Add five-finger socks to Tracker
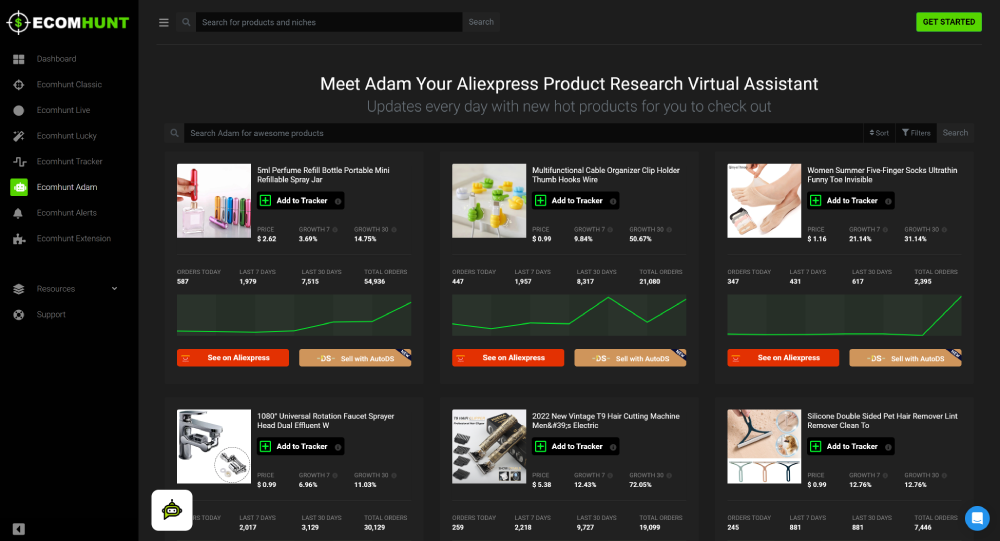 click(x=851, y=201)
